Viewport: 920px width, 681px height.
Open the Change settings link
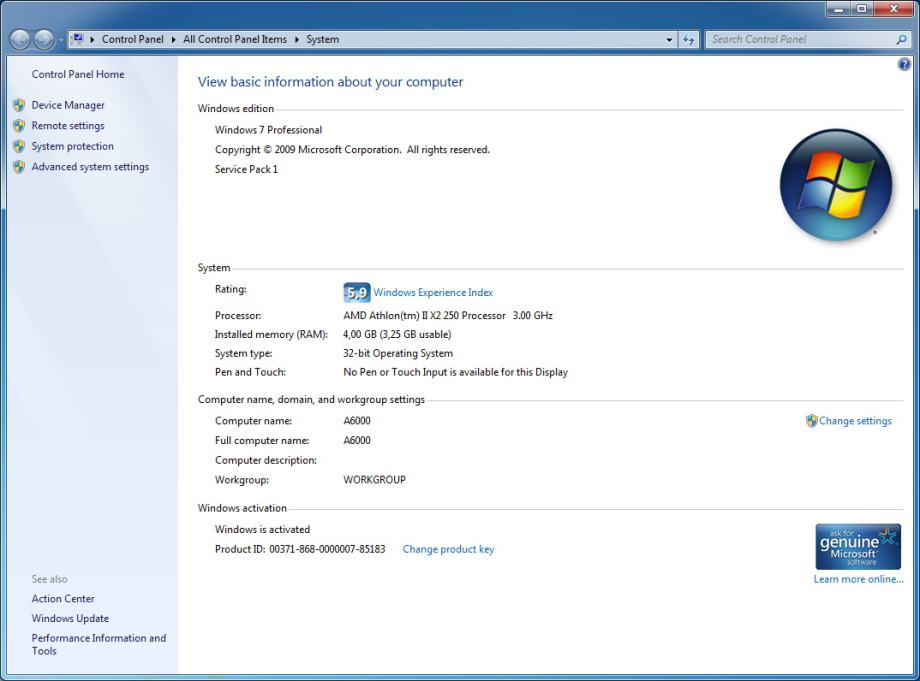[855, 421]
